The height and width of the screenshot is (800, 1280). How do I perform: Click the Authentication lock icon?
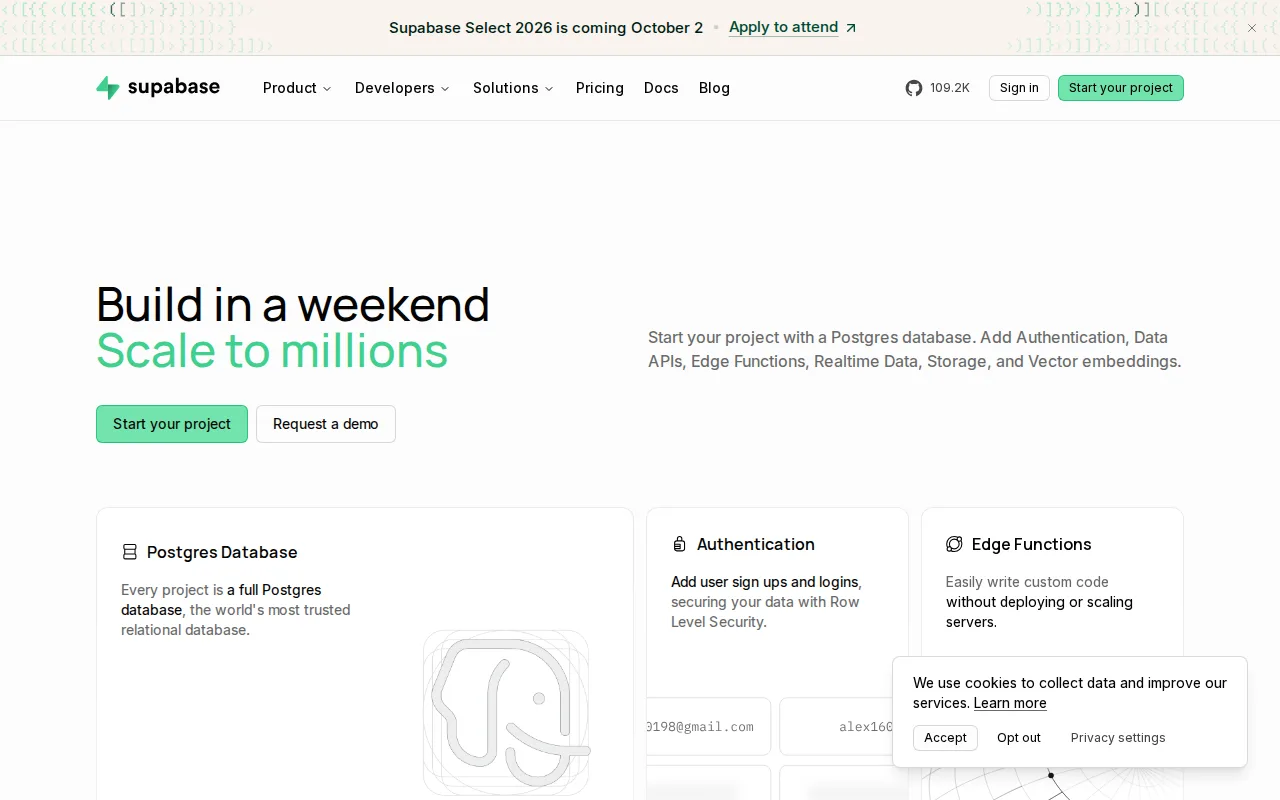click(x=680, y=544)
